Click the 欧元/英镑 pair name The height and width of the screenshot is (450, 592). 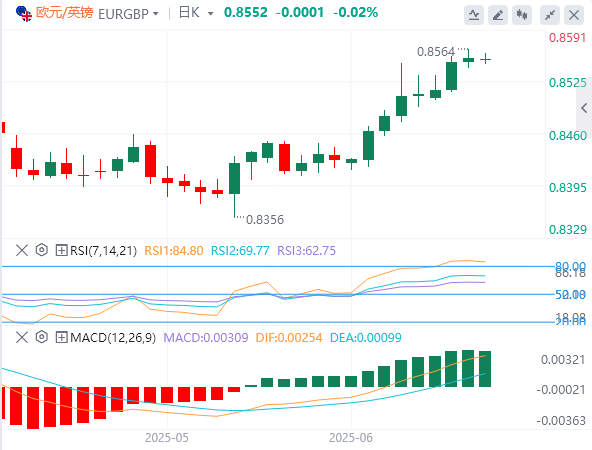coord(65,13)
